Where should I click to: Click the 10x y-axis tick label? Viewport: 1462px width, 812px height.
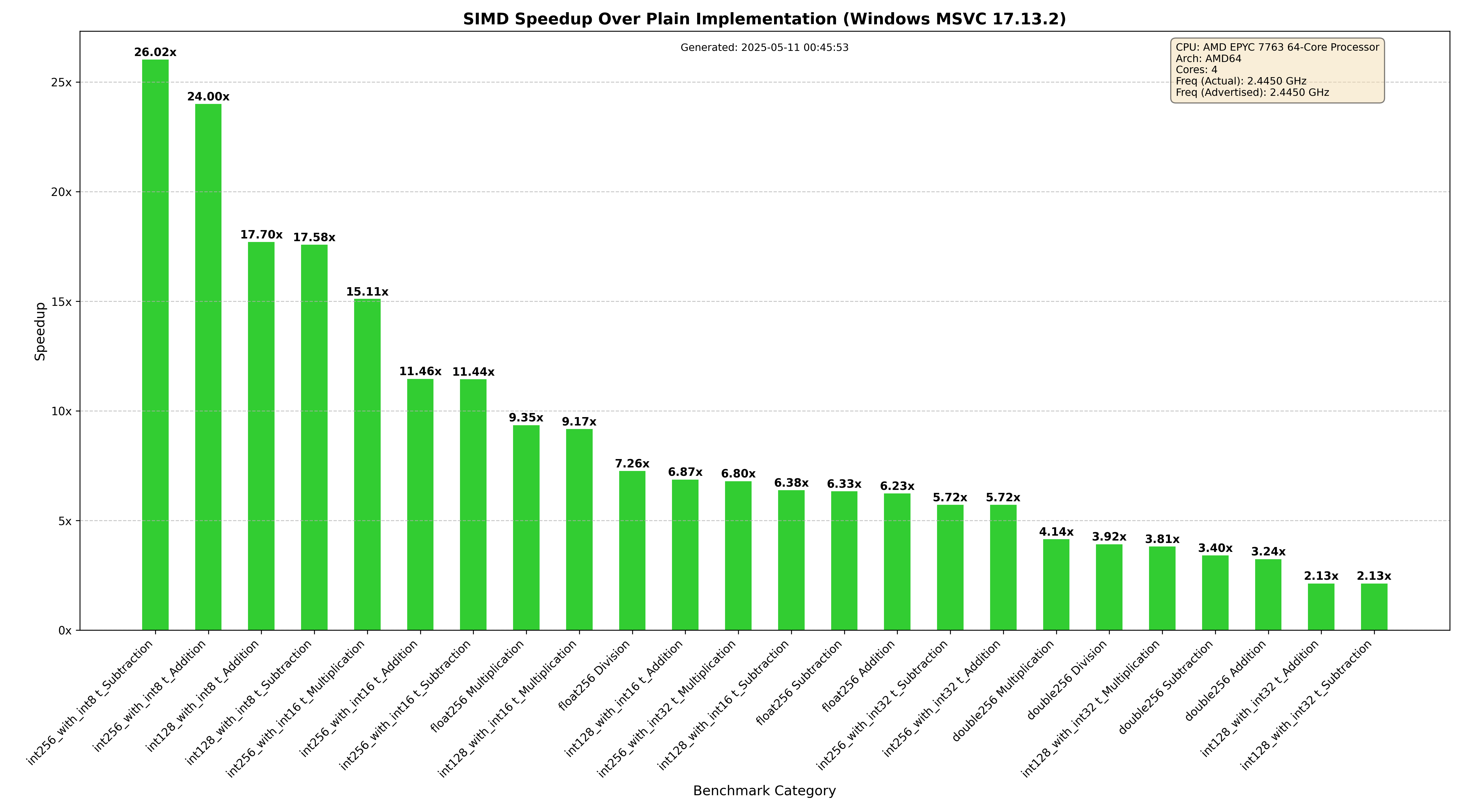click(x=61, y=411)
